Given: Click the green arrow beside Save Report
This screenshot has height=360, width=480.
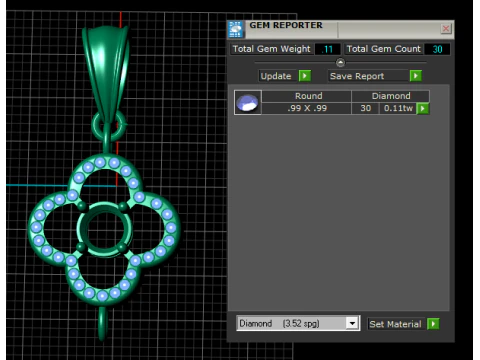Looking at the screenshot, I should click(416, 76).
